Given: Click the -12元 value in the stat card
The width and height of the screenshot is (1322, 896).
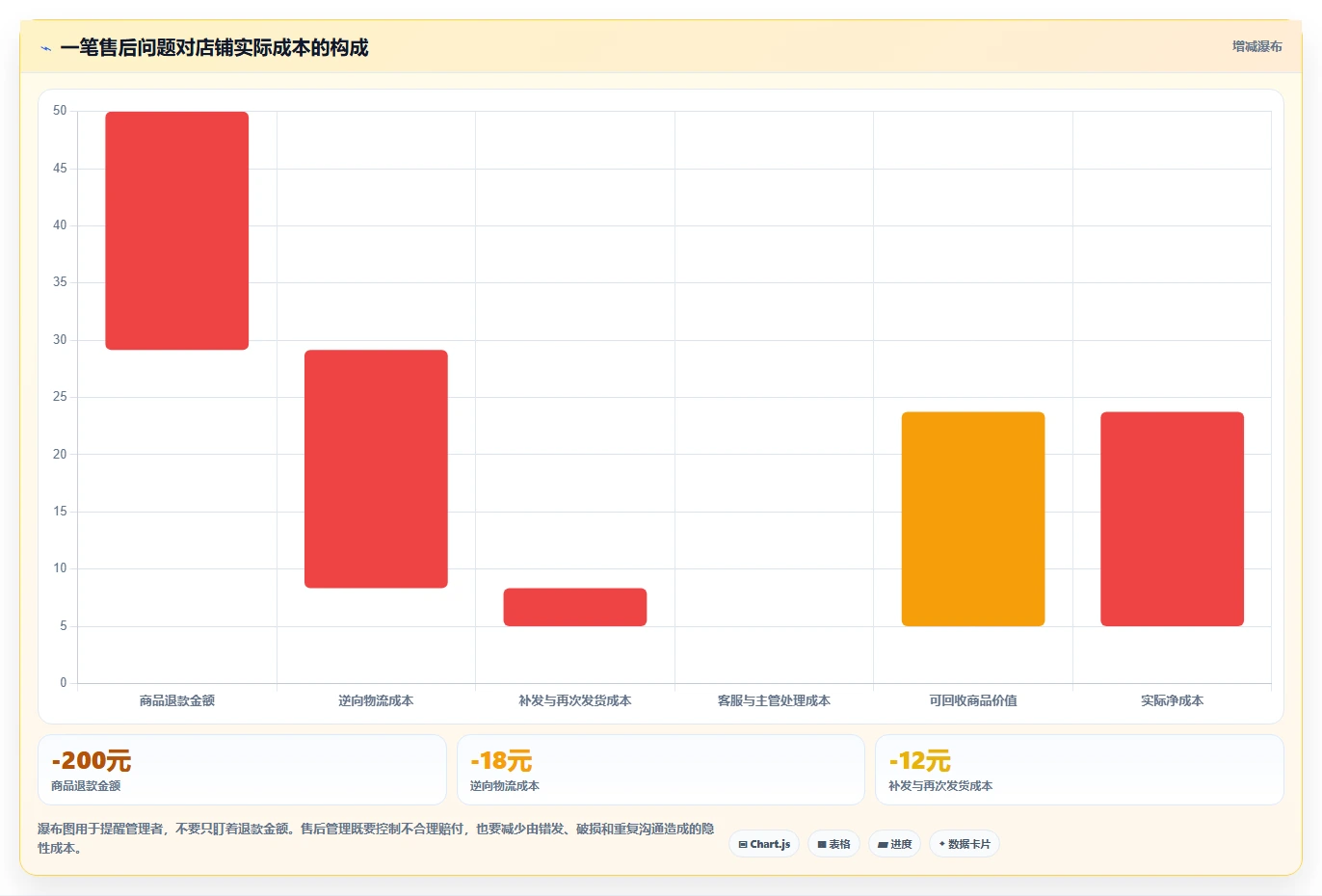Looking at the screenshot, I should click(919, 760).
